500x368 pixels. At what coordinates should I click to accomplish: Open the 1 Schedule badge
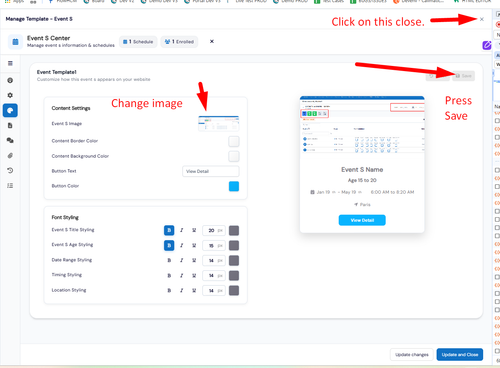pos(138,42)
